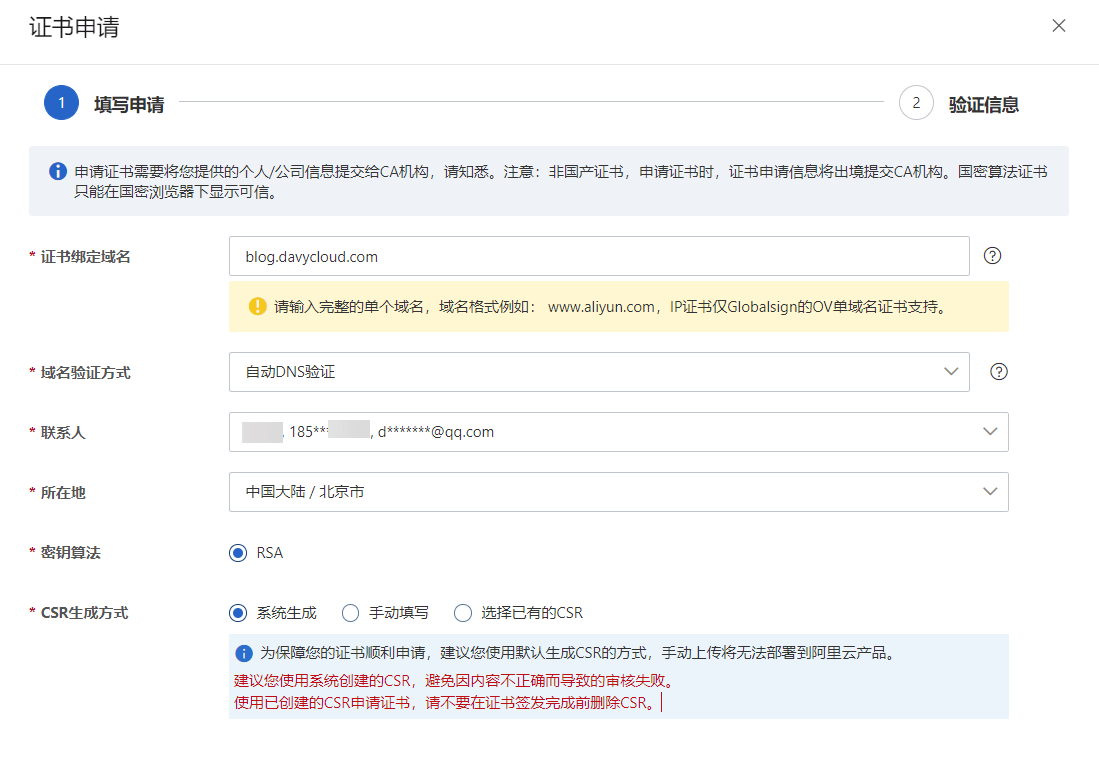Choose 手动填写 CSR generation option
The width and height of the screenshot is (1099, 759).
(350, 613)
